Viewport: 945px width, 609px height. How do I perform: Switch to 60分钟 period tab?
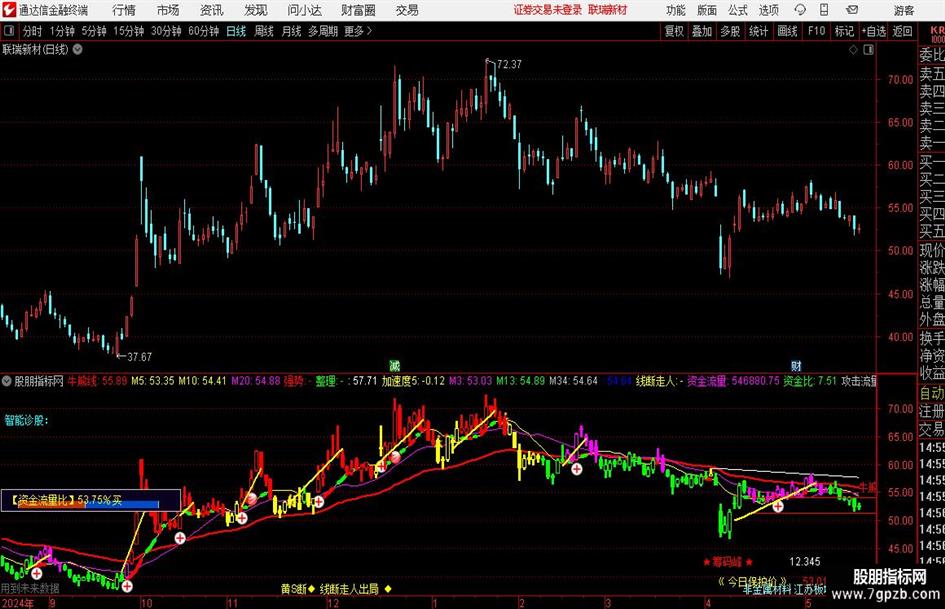click(x=204, y=31)
